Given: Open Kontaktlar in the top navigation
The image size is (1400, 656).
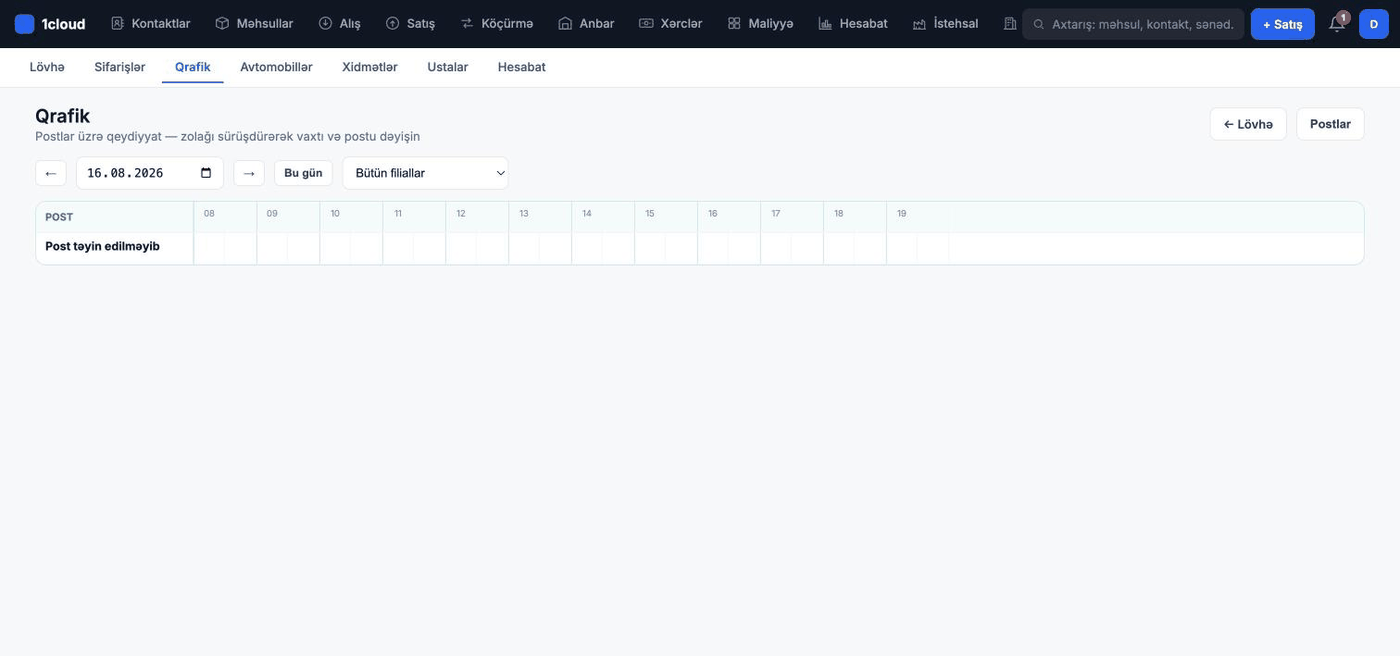Looking at the screenshot, I should tap(150, 23).
